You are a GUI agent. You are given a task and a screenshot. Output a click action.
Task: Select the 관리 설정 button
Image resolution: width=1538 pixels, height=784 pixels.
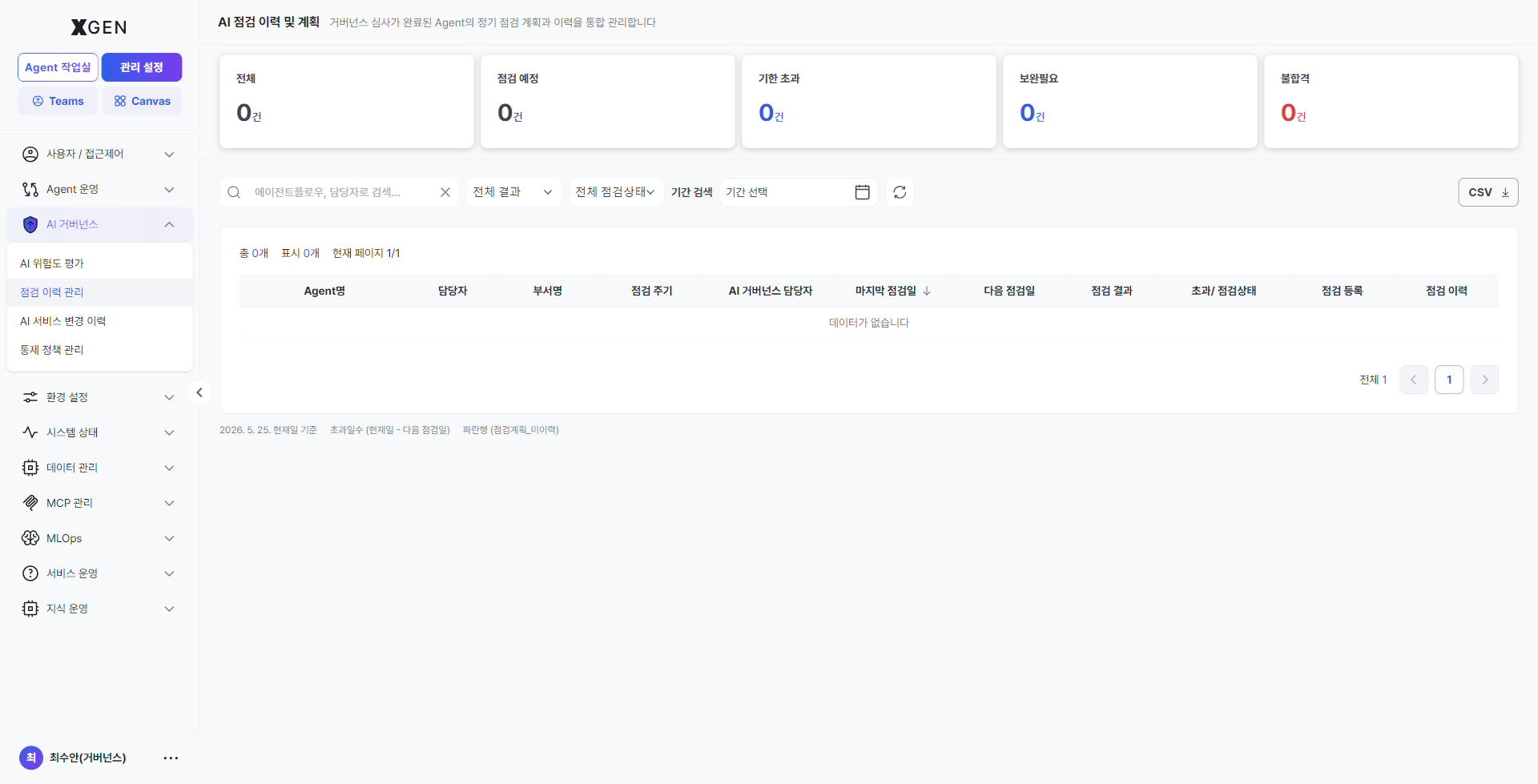(x=142, y=67)
